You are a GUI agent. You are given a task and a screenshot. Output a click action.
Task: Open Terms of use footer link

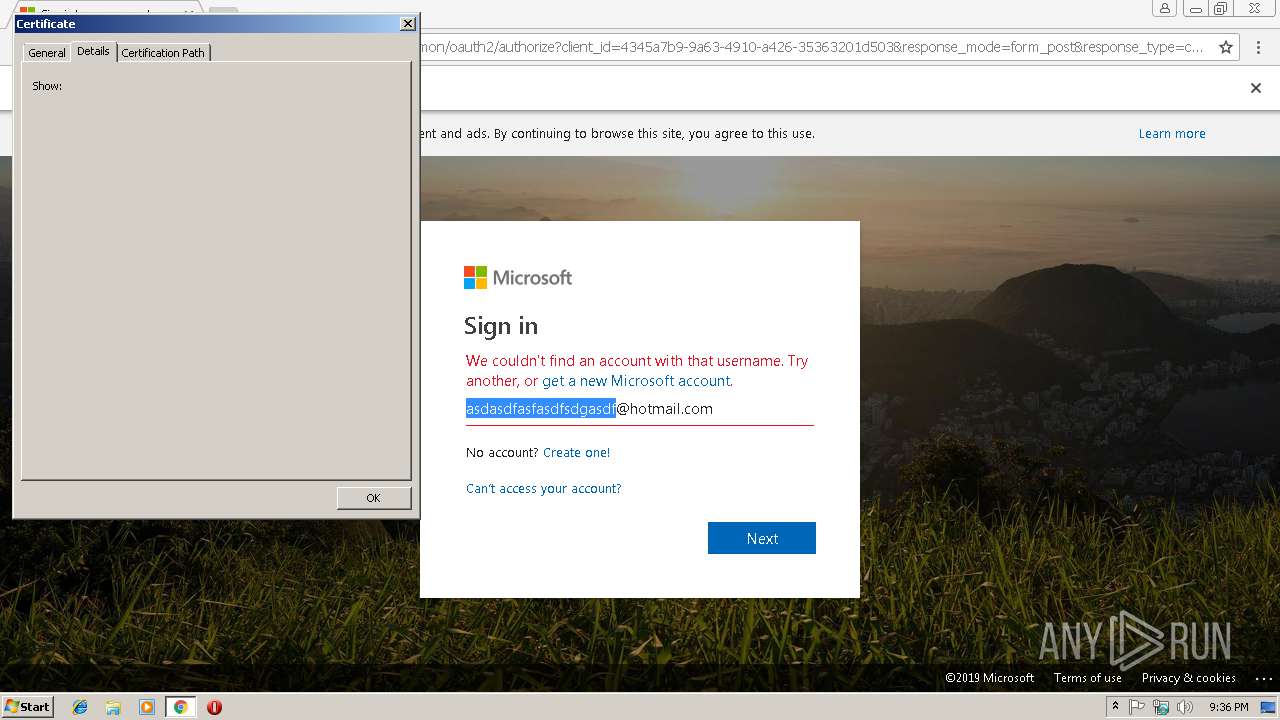click(1088, 678)
